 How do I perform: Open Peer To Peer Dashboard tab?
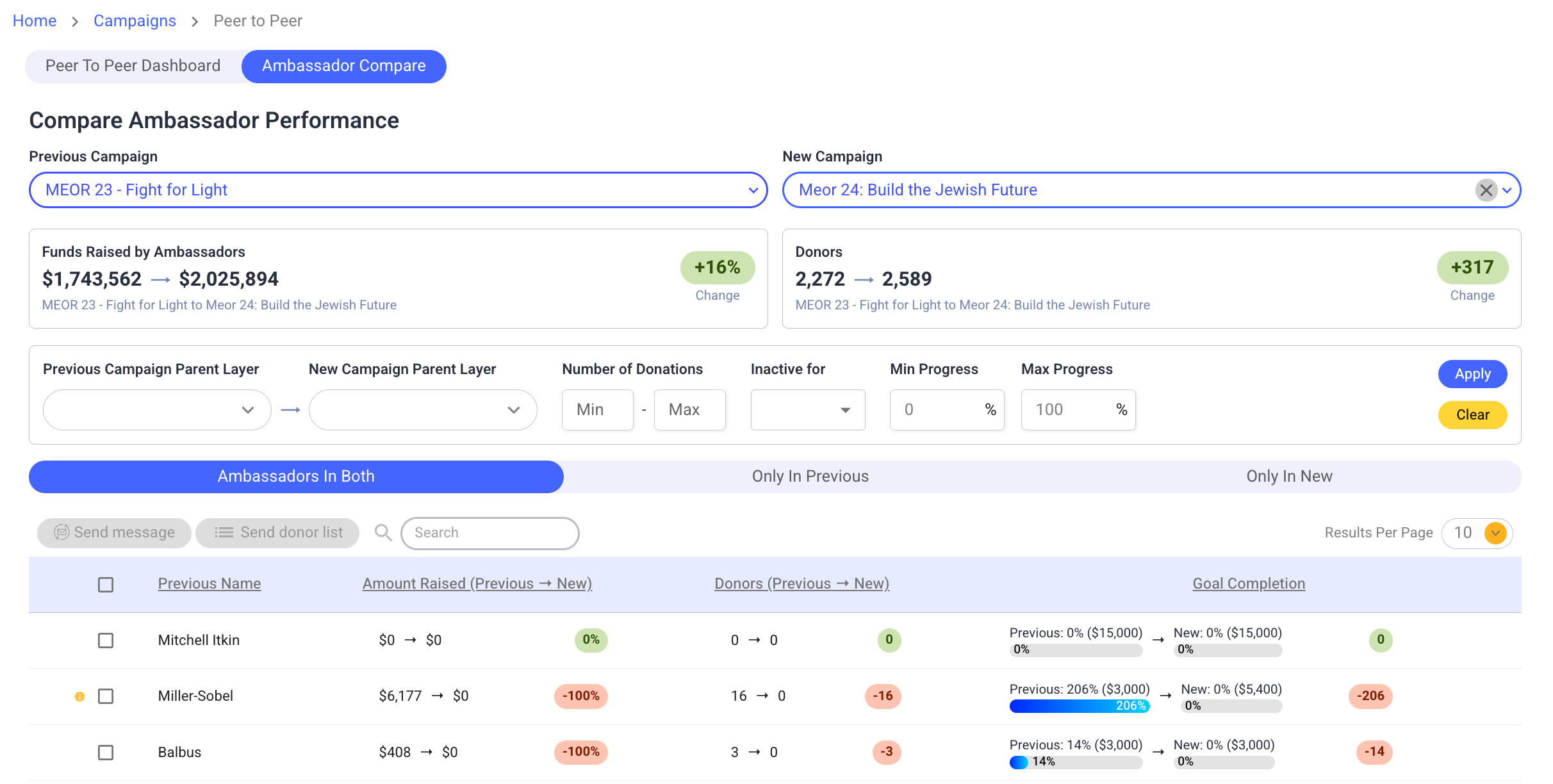133,66
